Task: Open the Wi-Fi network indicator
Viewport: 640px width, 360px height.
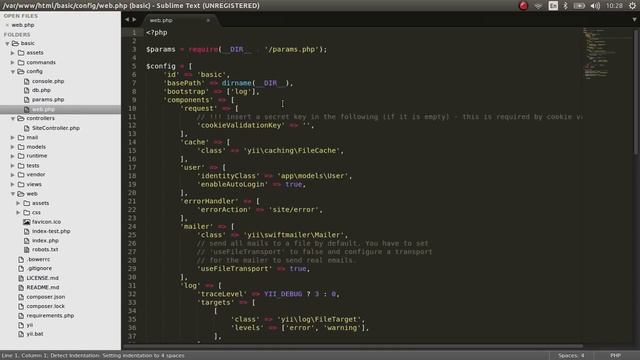Action: click(538, 6)
